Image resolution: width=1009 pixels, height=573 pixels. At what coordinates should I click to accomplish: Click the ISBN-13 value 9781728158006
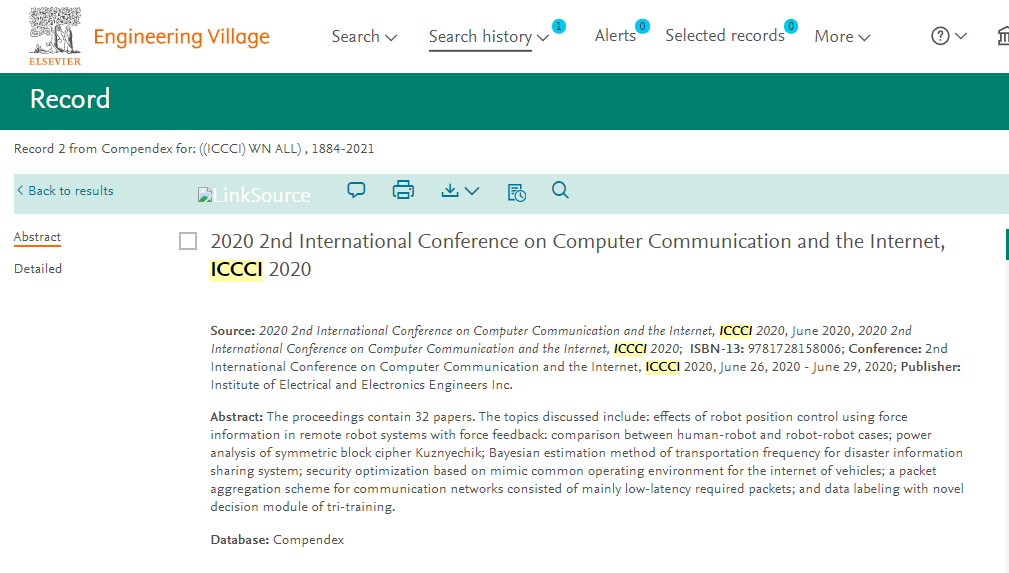(x=794, y=348)
